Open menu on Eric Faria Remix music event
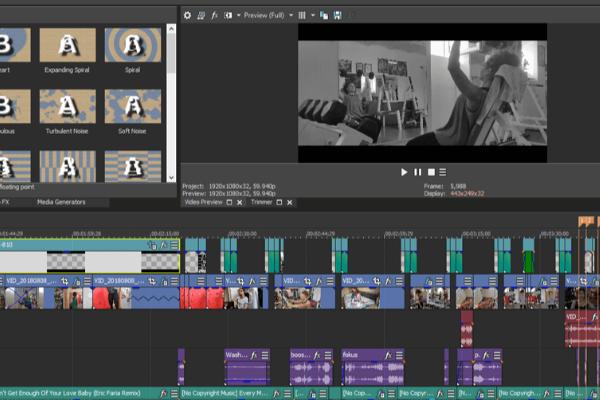This screenshot has height=400, width=600. pyautogui.click(x=174, y=393)
